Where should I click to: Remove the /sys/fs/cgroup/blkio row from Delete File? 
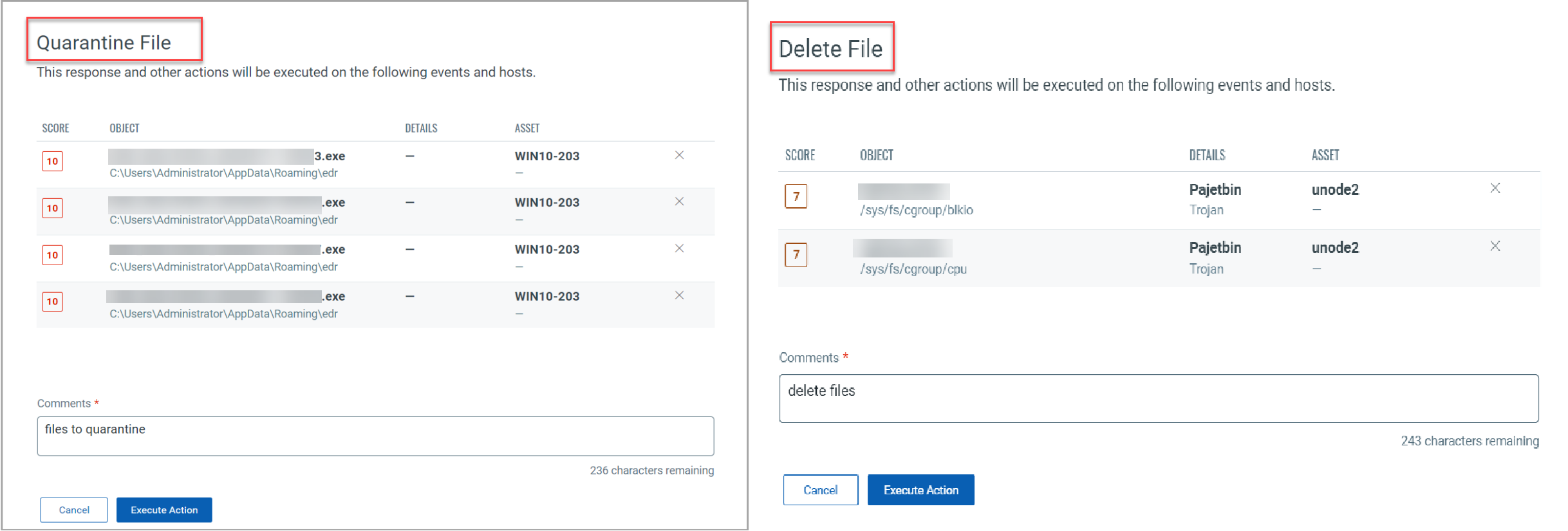coord(1495,188)
